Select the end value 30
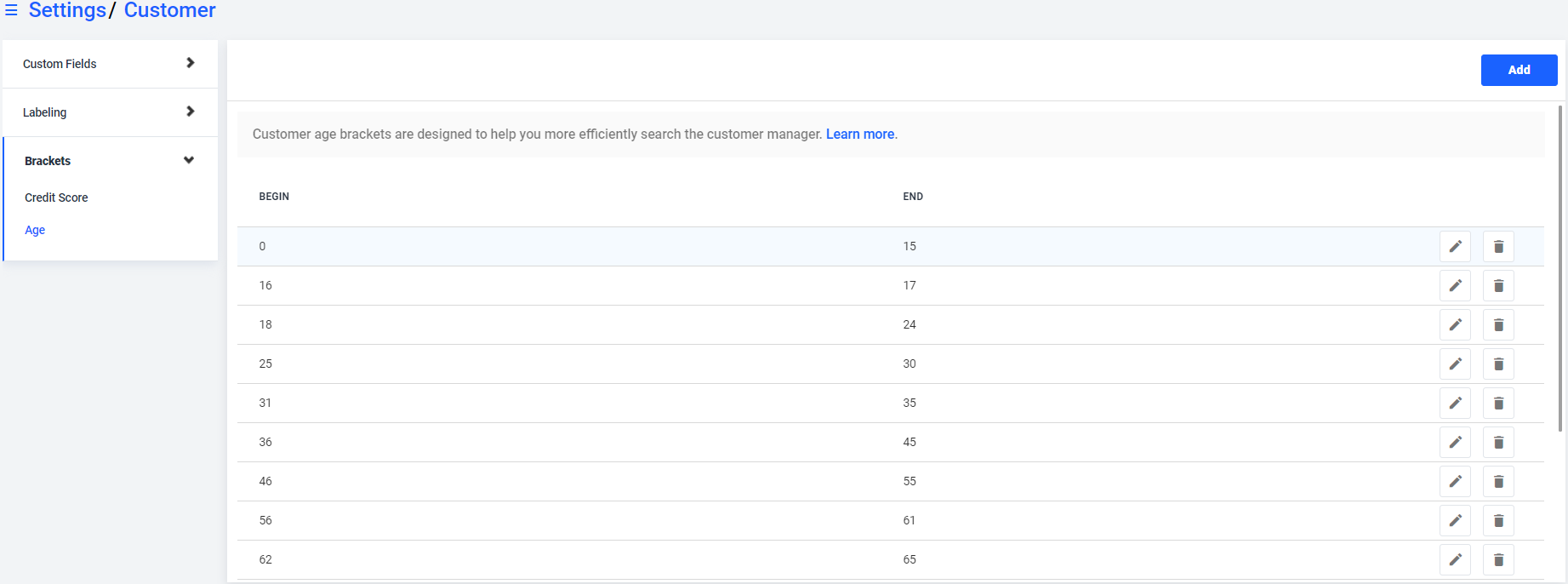 [909, 364]
